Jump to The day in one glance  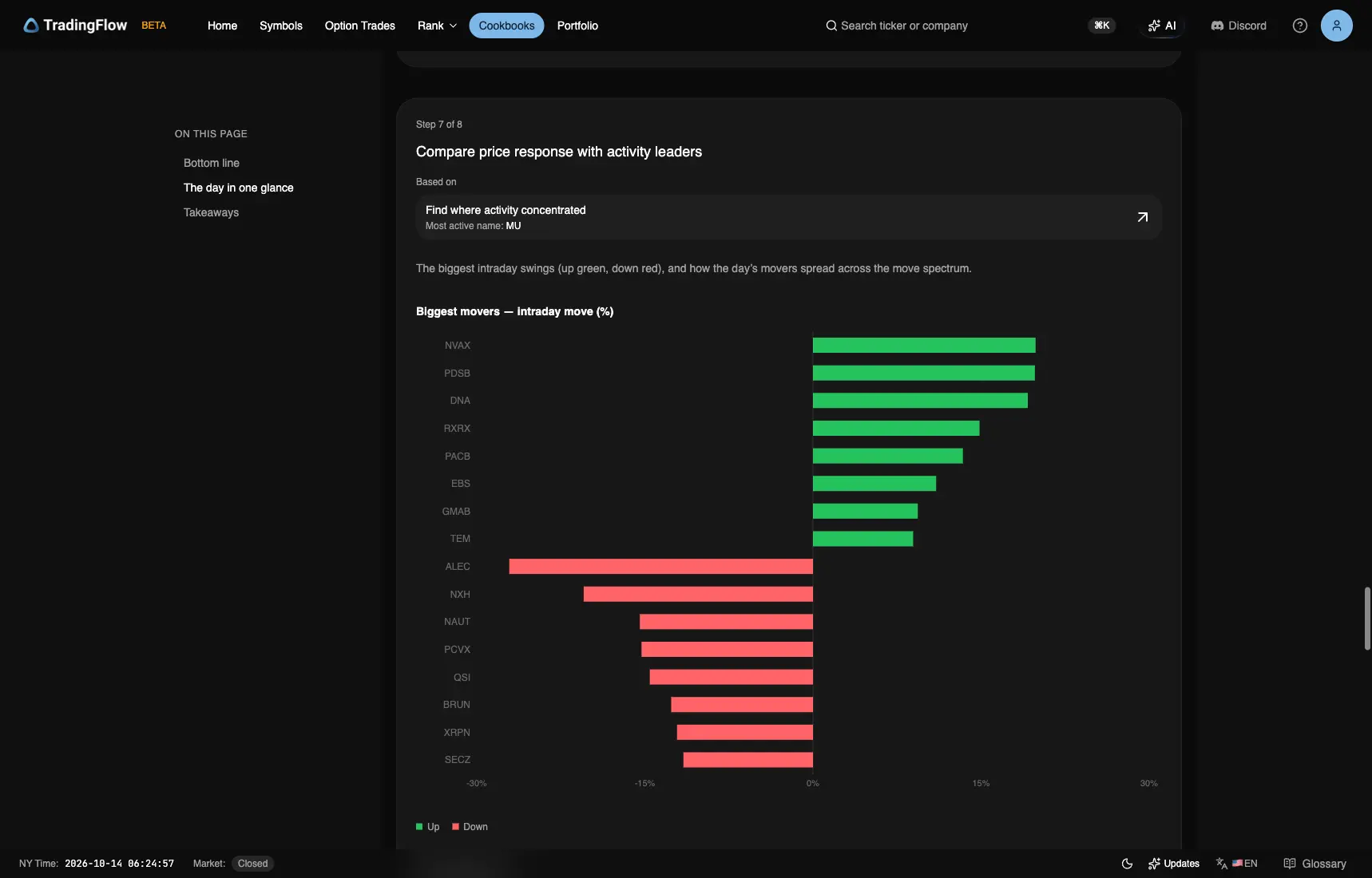click(x=239, y=188)
